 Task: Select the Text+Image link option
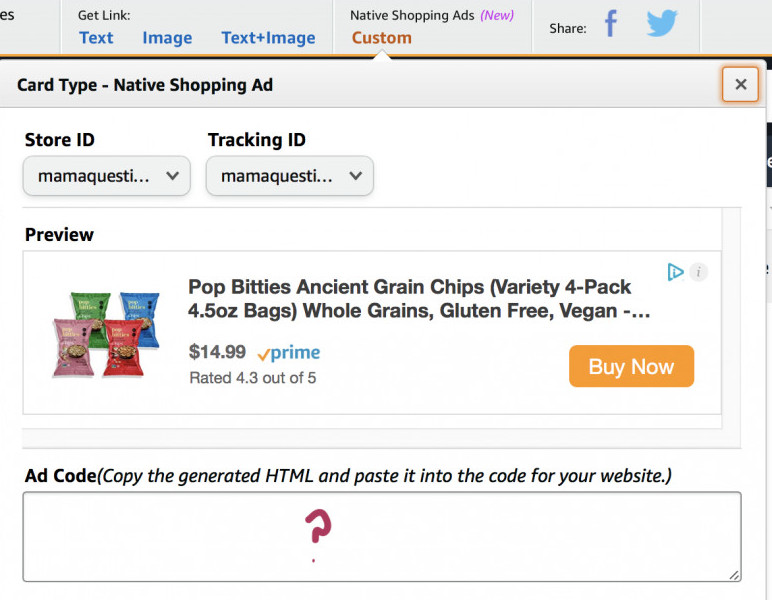point(268,38)
